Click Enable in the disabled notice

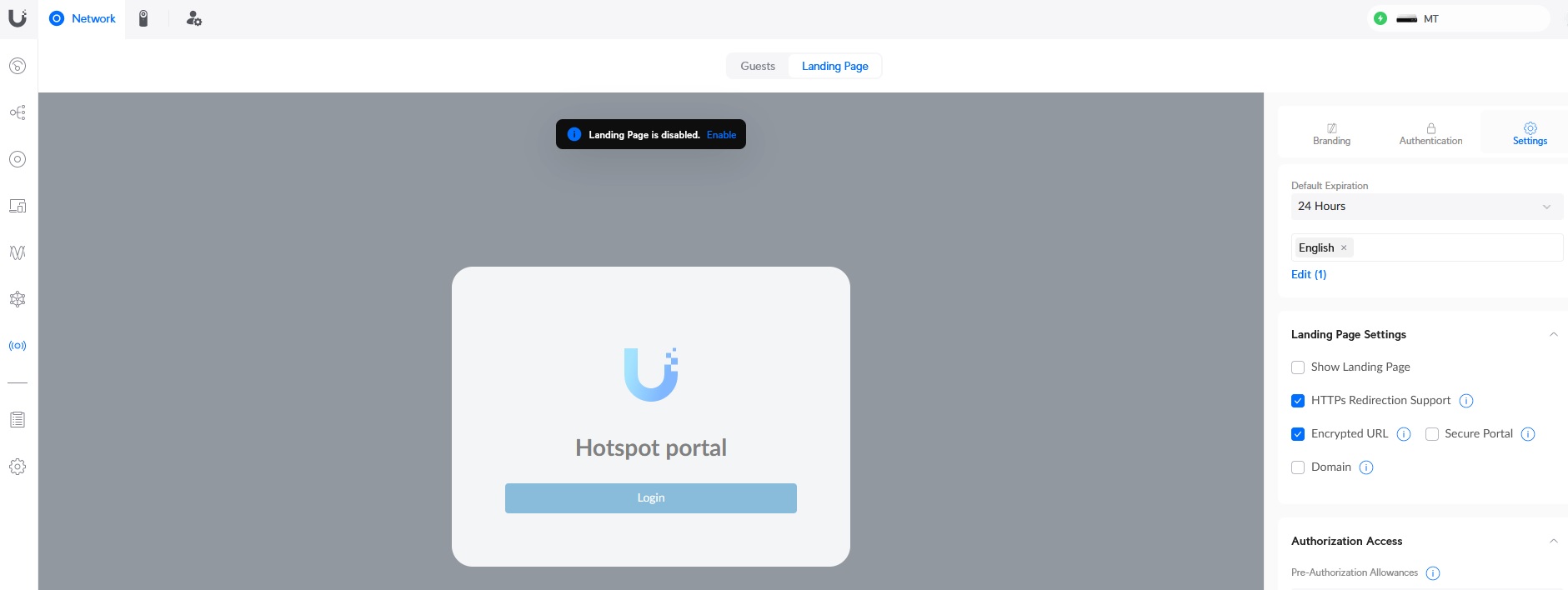721,135
